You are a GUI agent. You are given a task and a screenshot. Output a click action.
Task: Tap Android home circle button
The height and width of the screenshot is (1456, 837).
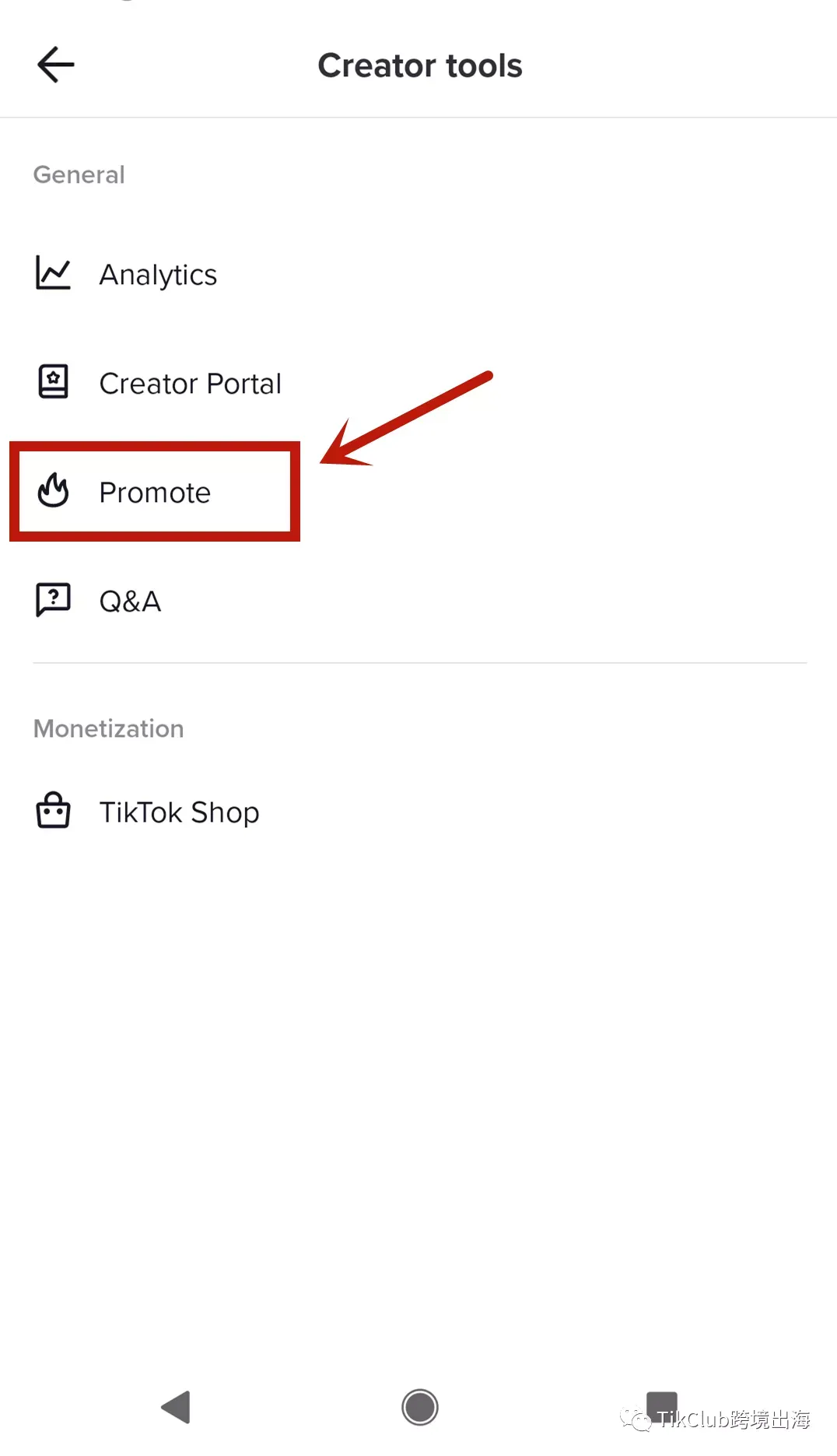point(420,1407)
